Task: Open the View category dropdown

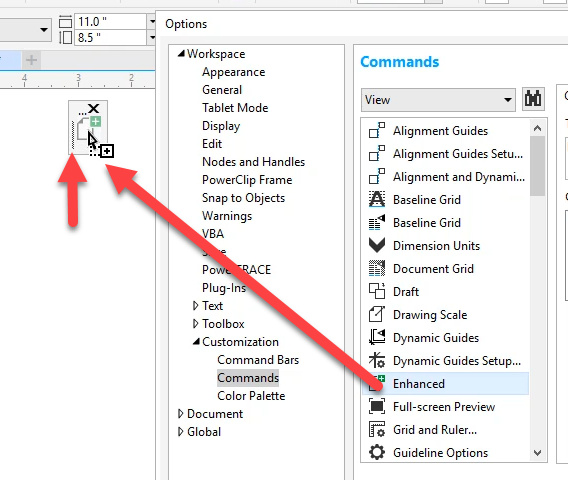Action: point(438,100)
